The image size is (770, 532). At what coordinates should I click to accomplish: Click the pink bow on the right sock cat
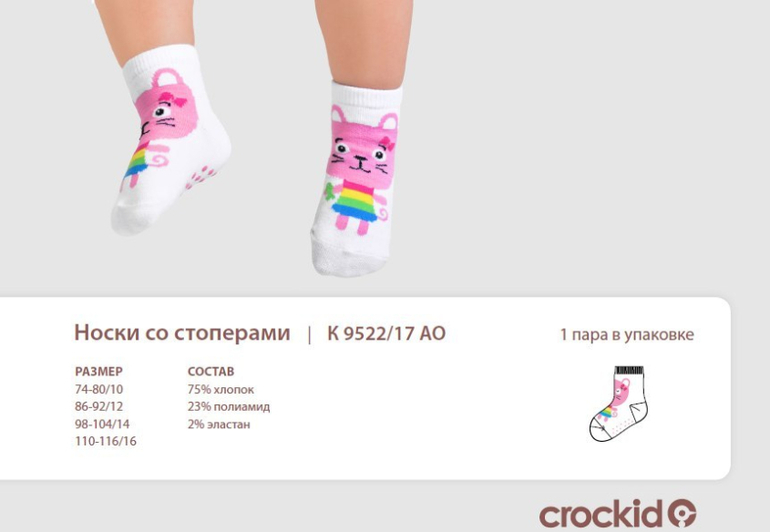(386, 143)
